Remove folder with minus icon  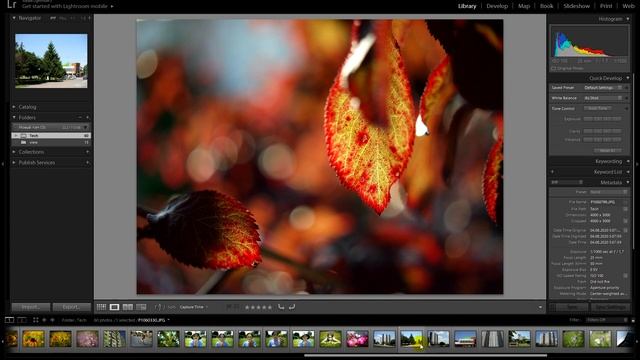tap(80, 118)
